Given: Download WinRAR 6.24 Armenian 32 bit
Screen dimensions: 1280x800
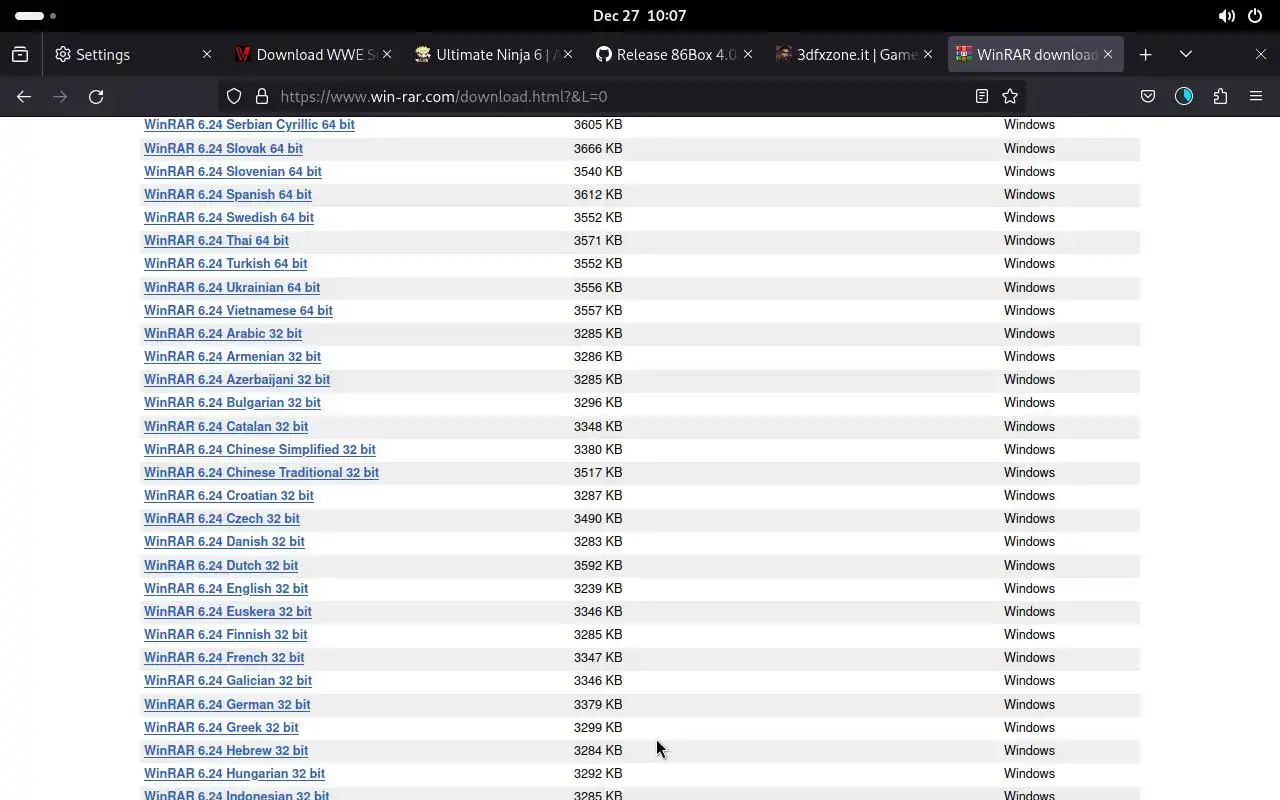Looking at the screenshot, I should point(232,356).
